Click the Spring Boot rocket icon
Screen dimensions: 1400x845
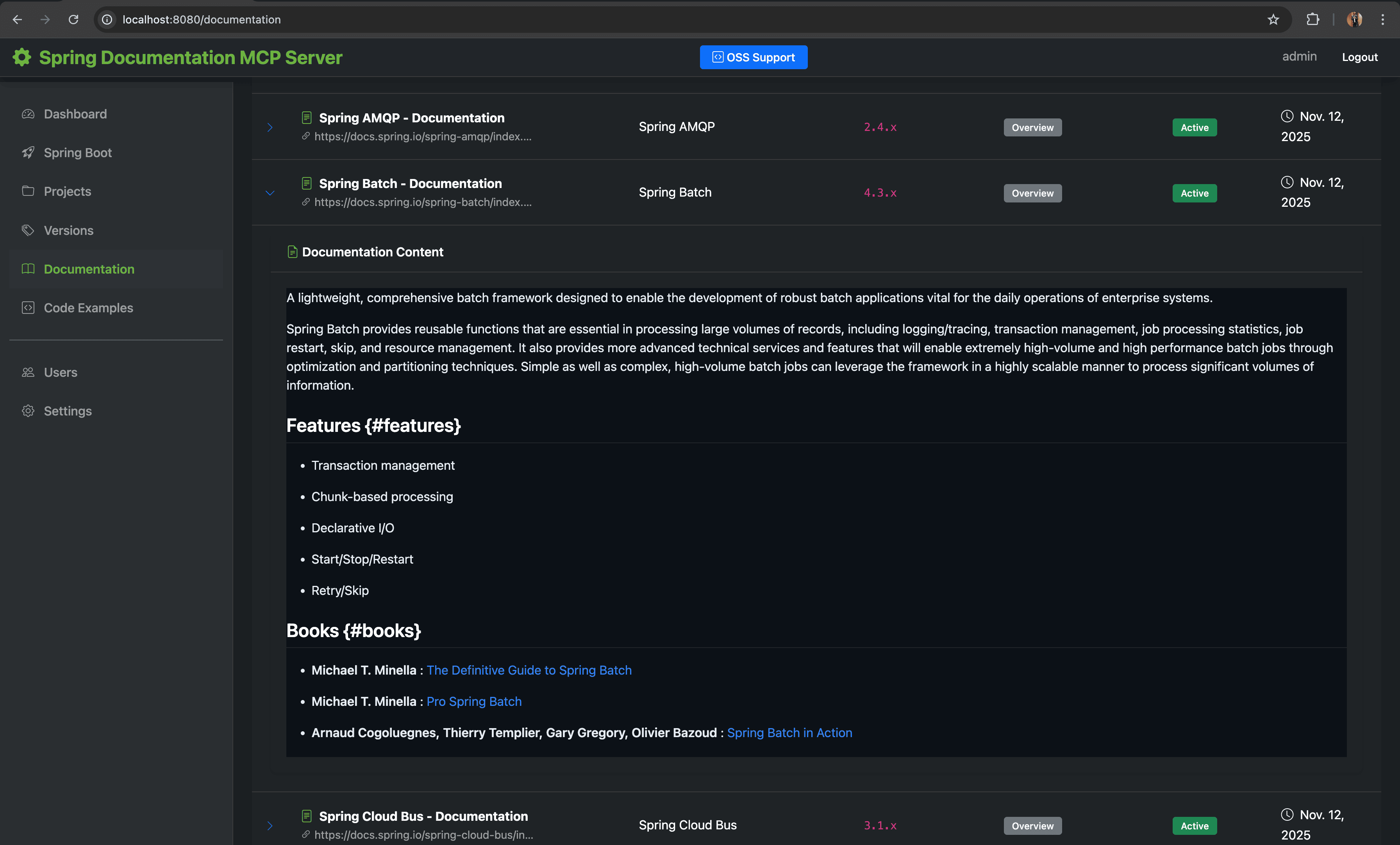tap(28, 152)
